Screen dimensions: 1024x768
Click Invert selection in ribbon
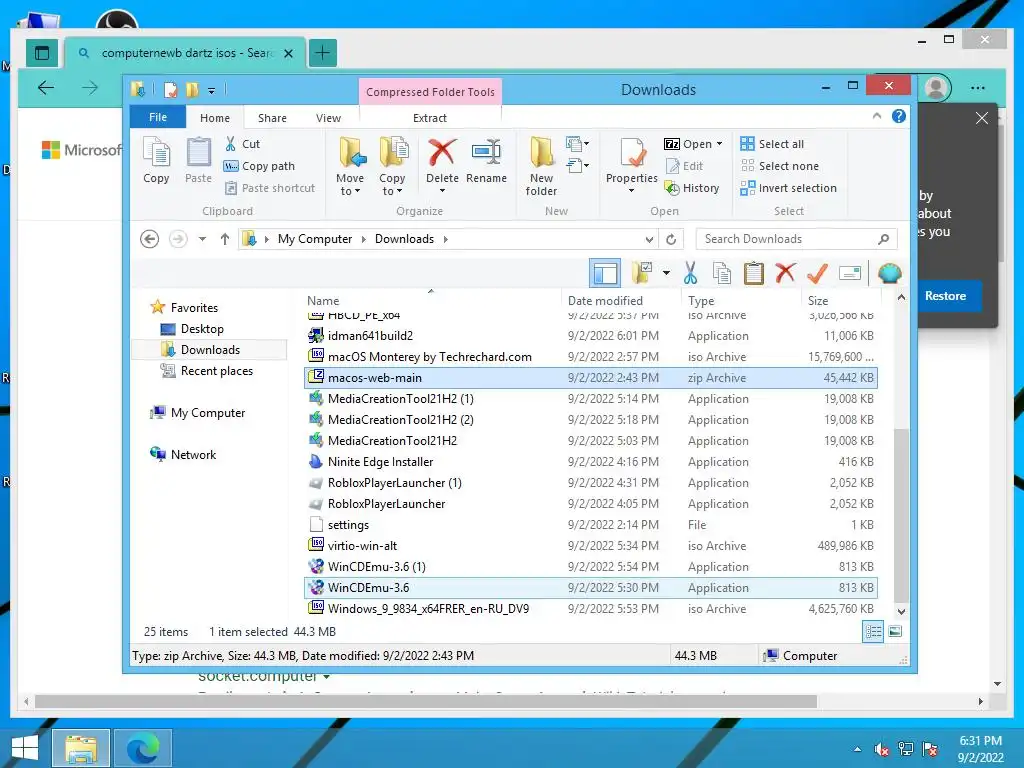pos(788,188)
